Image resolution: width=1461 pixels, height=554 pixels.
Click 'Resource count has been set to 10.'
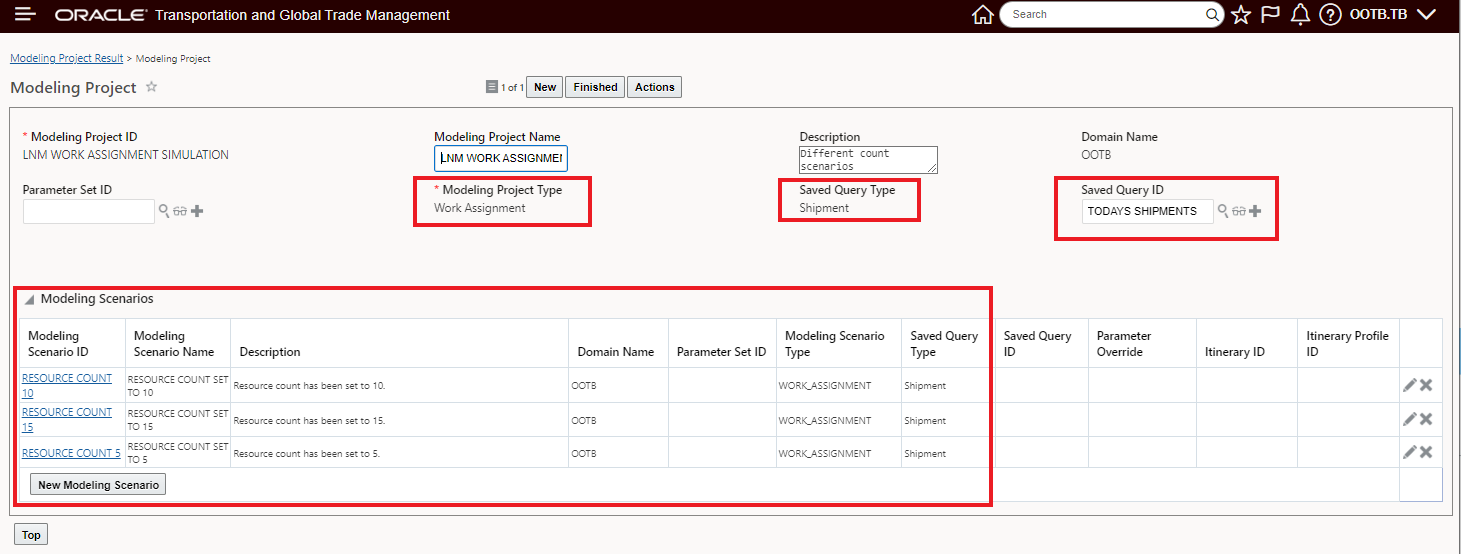pos(309,386)
